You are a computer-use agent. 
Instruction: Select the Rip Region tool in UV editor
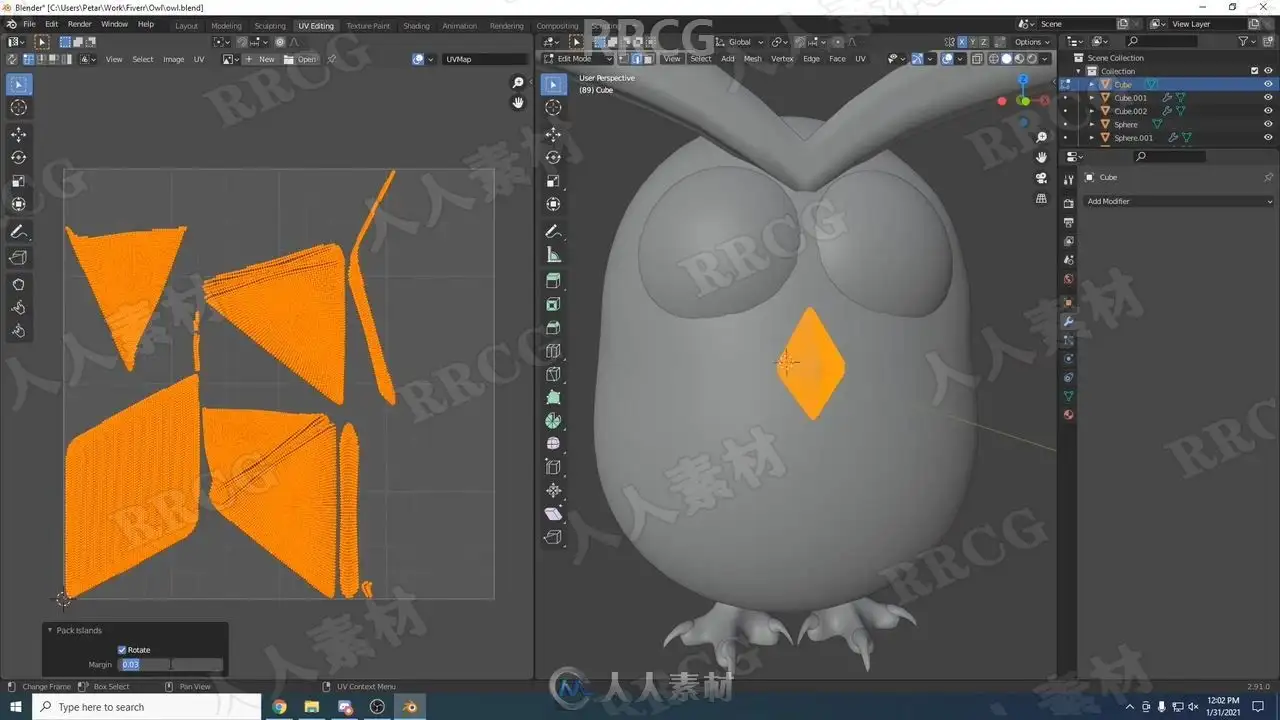[x=19, y=258]
